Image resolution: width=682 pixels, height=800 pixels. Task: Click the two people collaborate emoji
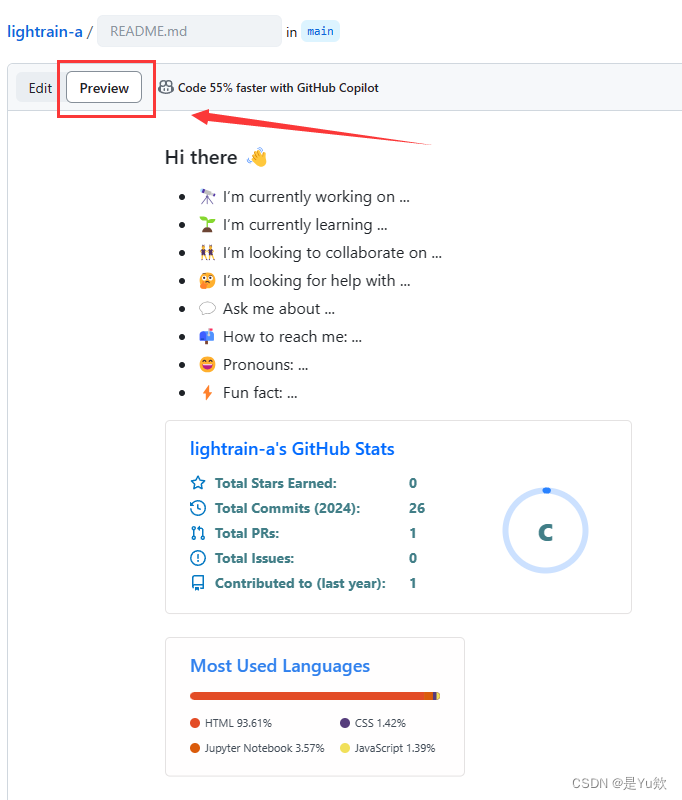click(207, 253)
